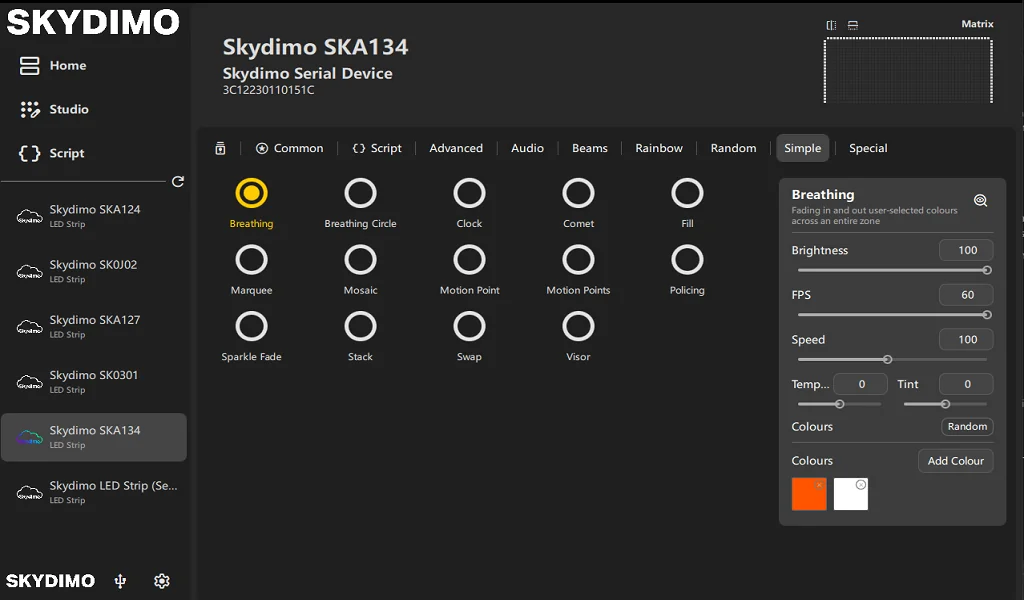The width and height of the screenshot is (1024, 600).
Task: Click the USB connection icon in sidebar footer
Action: (x=120, y=581)
